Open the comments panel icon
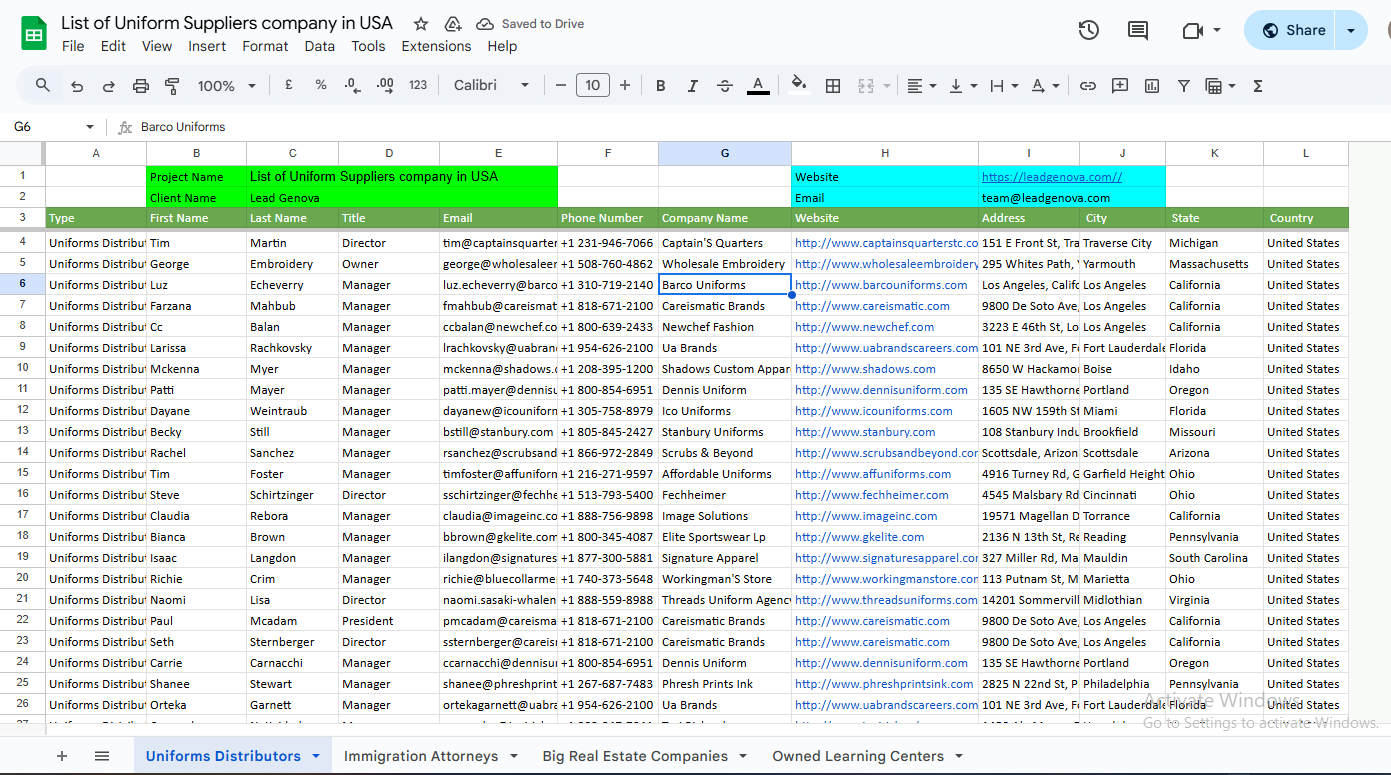 coord(1138,30)
